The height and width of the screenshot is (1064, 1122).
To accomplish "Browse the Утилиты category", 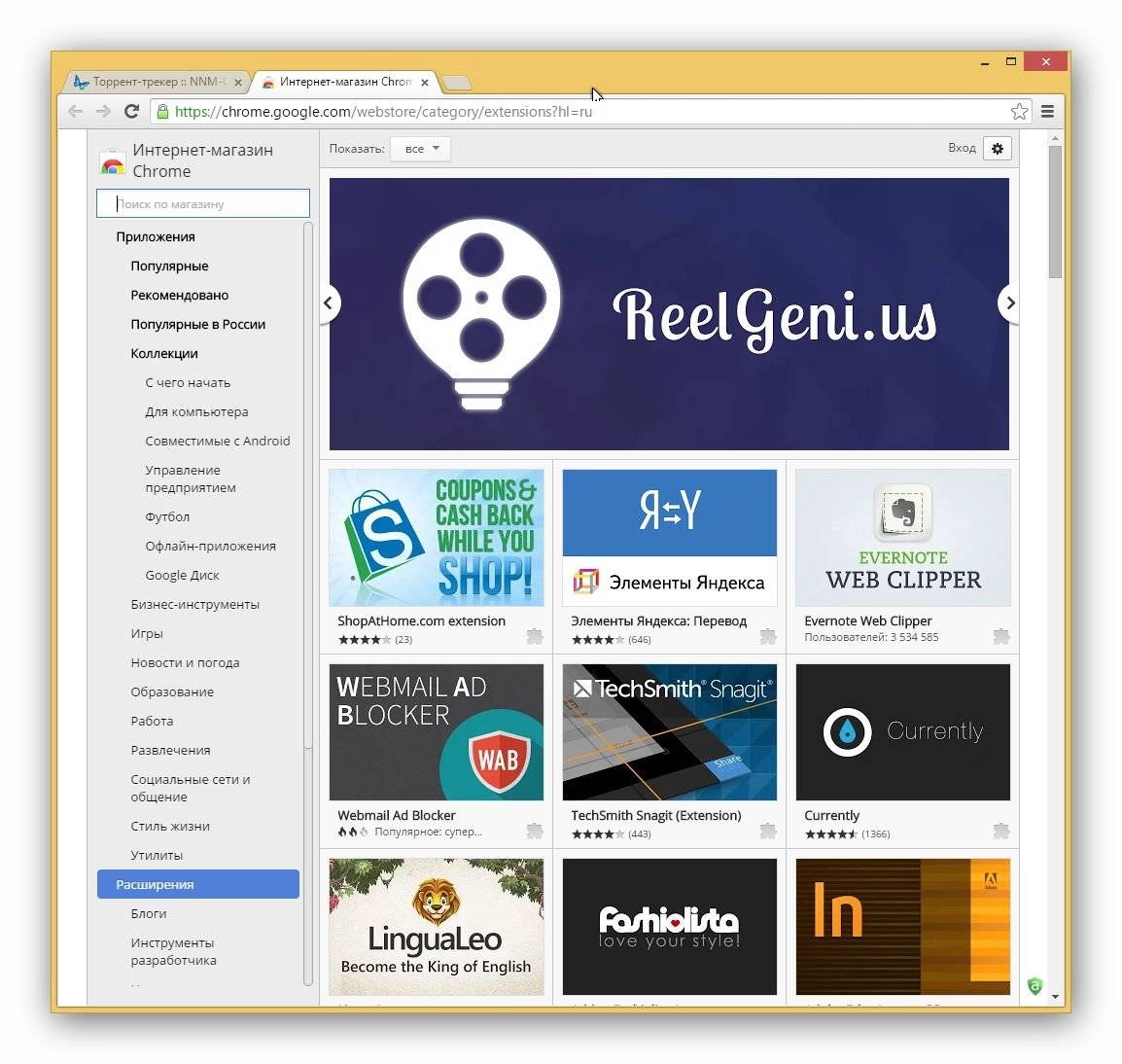I will point(157,856).
